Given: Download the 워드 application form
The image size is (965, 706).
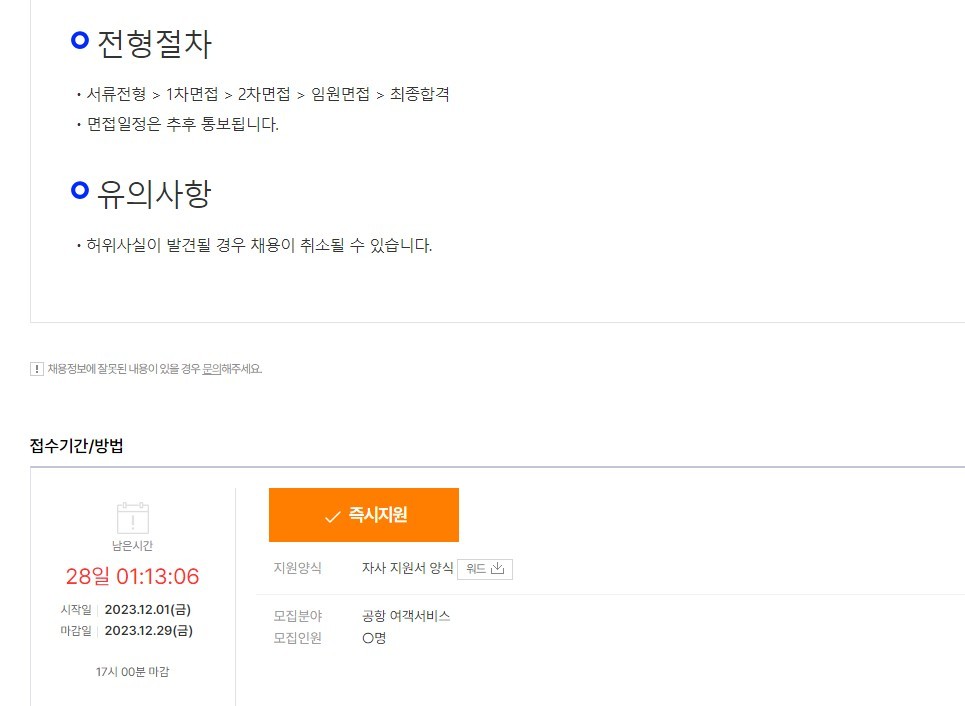Looking at the screenshot, I should coord(485,569).
